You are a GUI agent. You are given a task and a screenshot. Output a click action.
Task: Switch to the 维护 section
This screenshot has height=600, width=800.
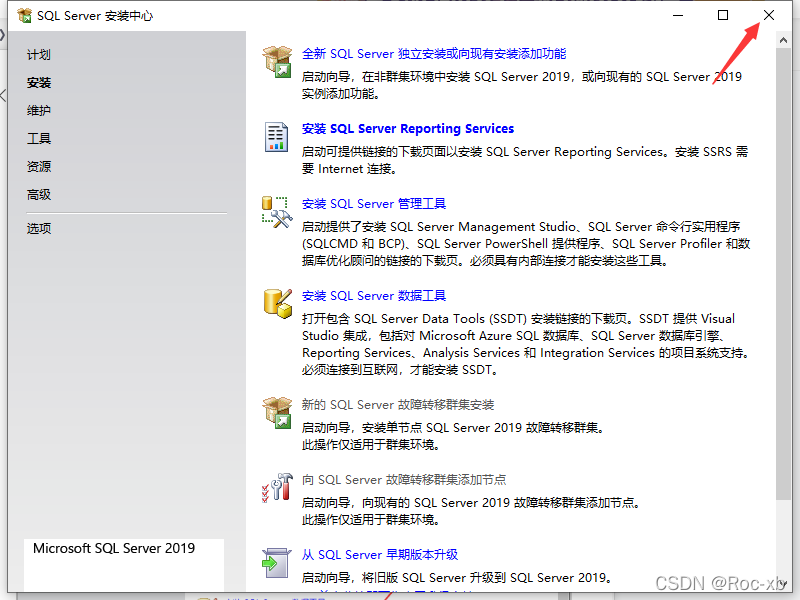tap(39, 111)
